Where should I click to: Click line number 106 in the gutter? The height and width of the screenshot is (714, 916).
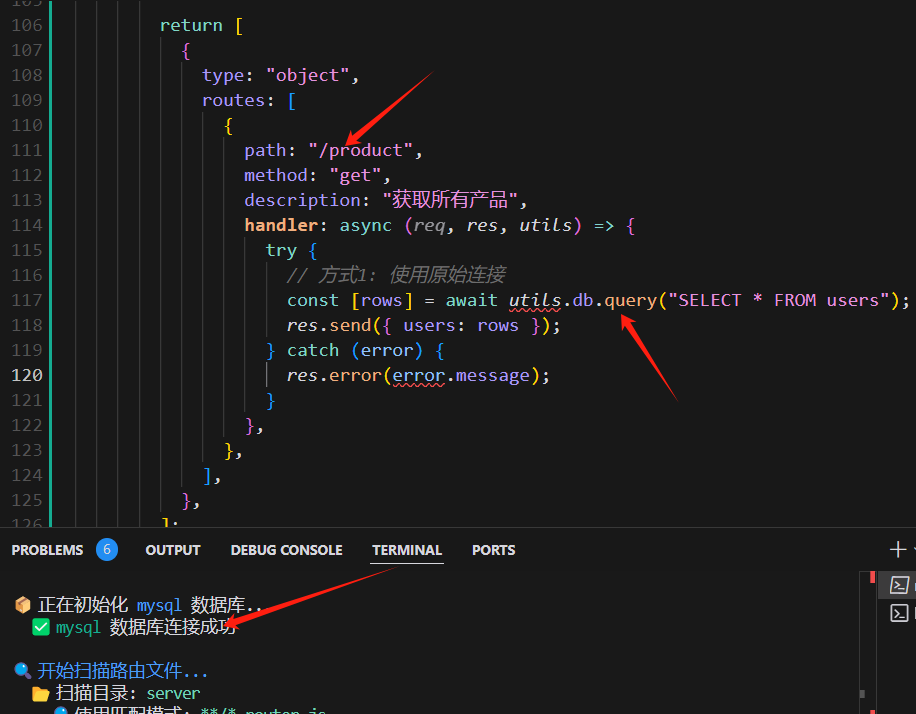click(27, 25)
